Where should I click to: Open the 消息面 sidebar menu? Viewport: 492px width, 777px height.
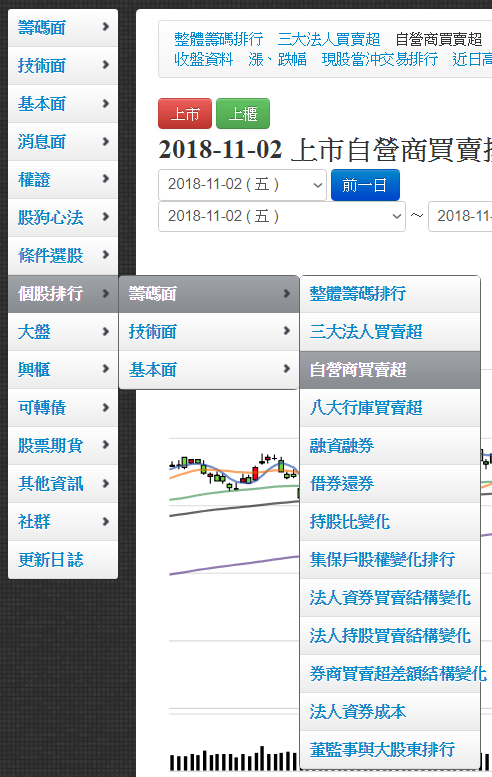(x=63, y=142)
